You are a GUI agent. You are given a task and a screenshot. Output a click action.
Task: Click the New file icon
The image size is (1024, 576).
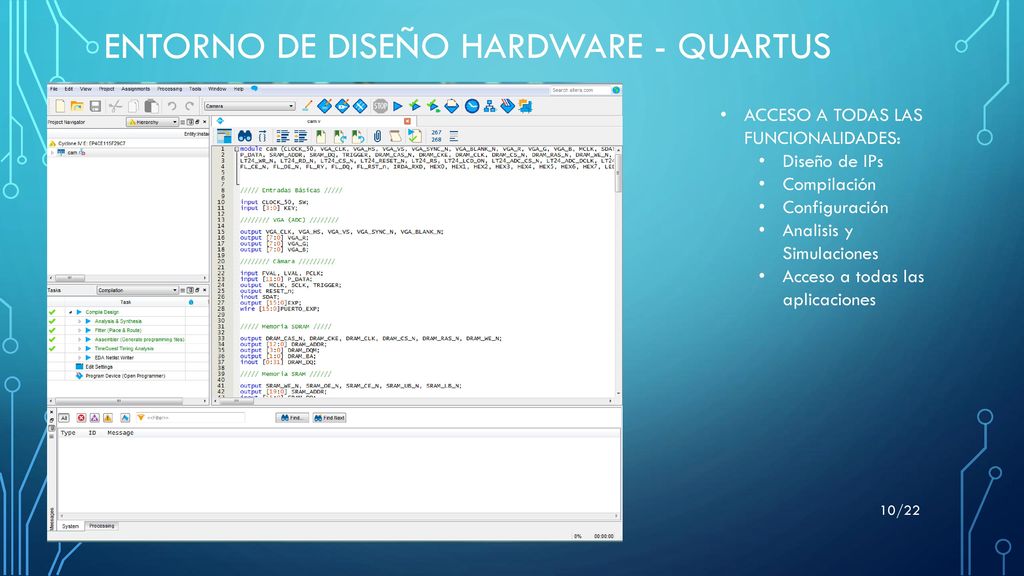coord(59,106)
